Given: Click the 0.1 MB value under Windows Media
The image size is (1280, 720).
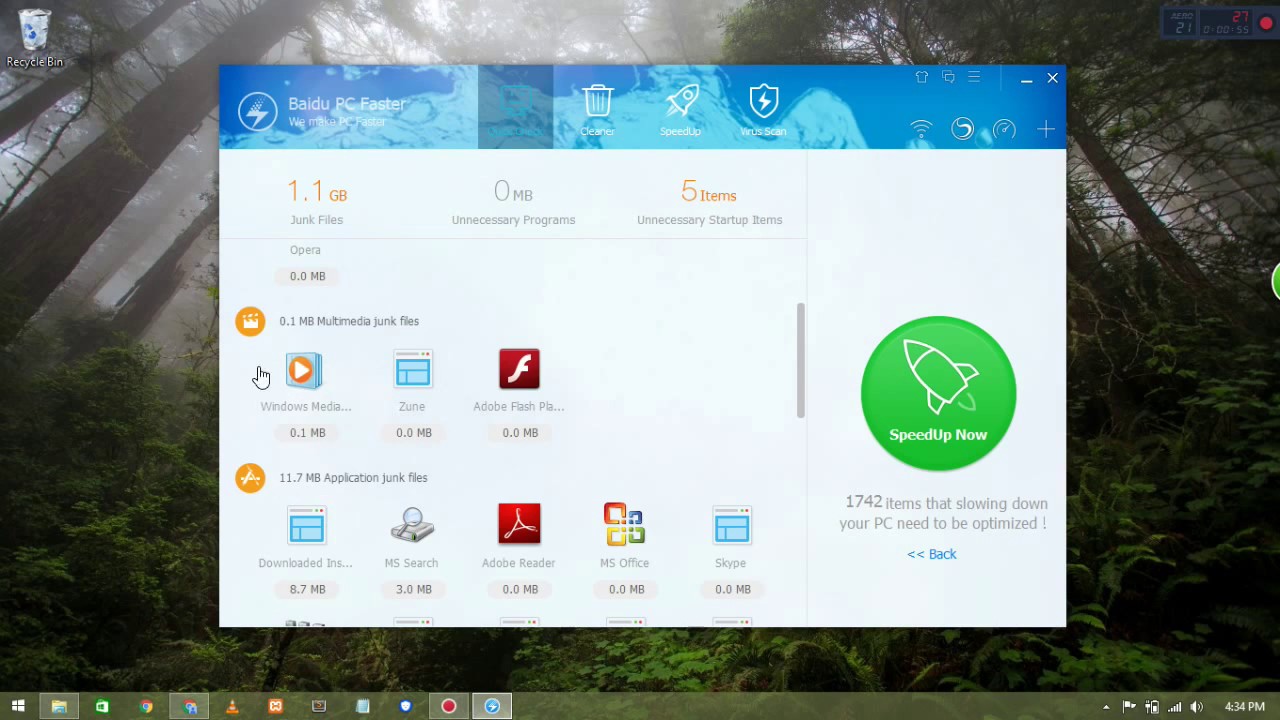Looking at the screenshot, I should 307,433.
